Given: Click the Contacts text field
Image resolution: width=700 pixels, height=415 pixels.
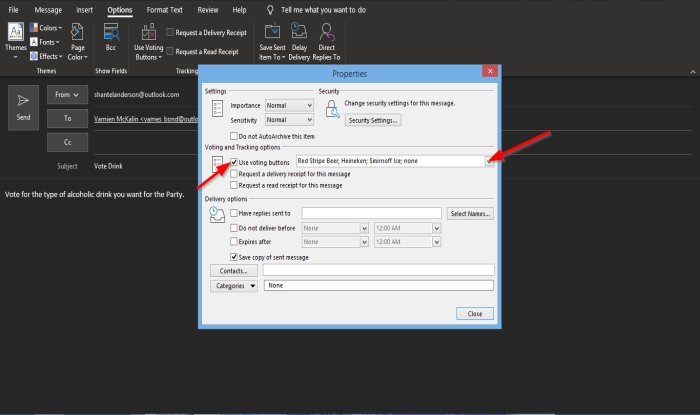Looking at the screenshot, I should (x=379, y=270).
